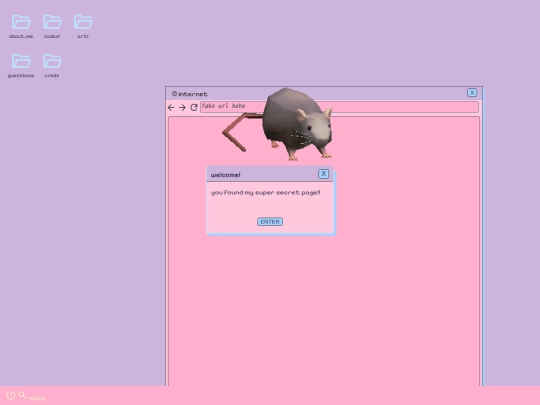Close the welcome! popup
The width and height of the screenshot is (540, 405).
click(x=323, y=174)
